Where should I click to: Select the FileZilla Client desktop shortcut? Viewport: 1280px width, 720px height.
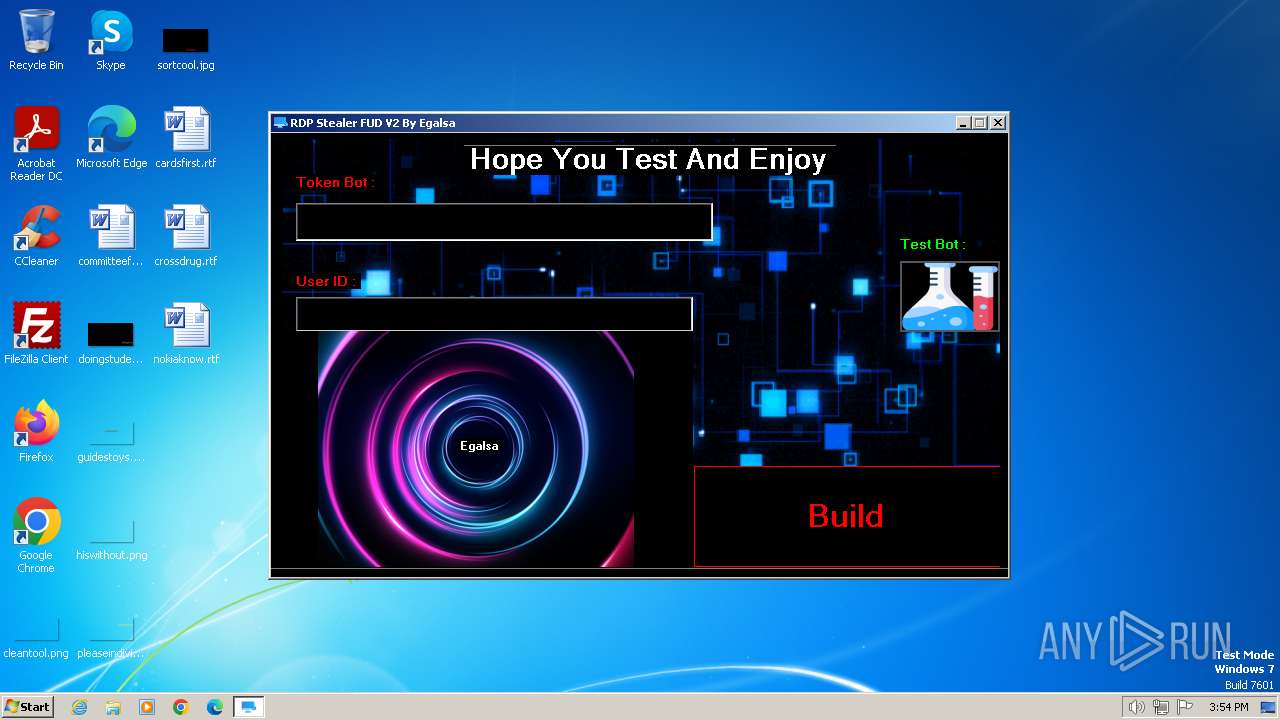[36, 334]
